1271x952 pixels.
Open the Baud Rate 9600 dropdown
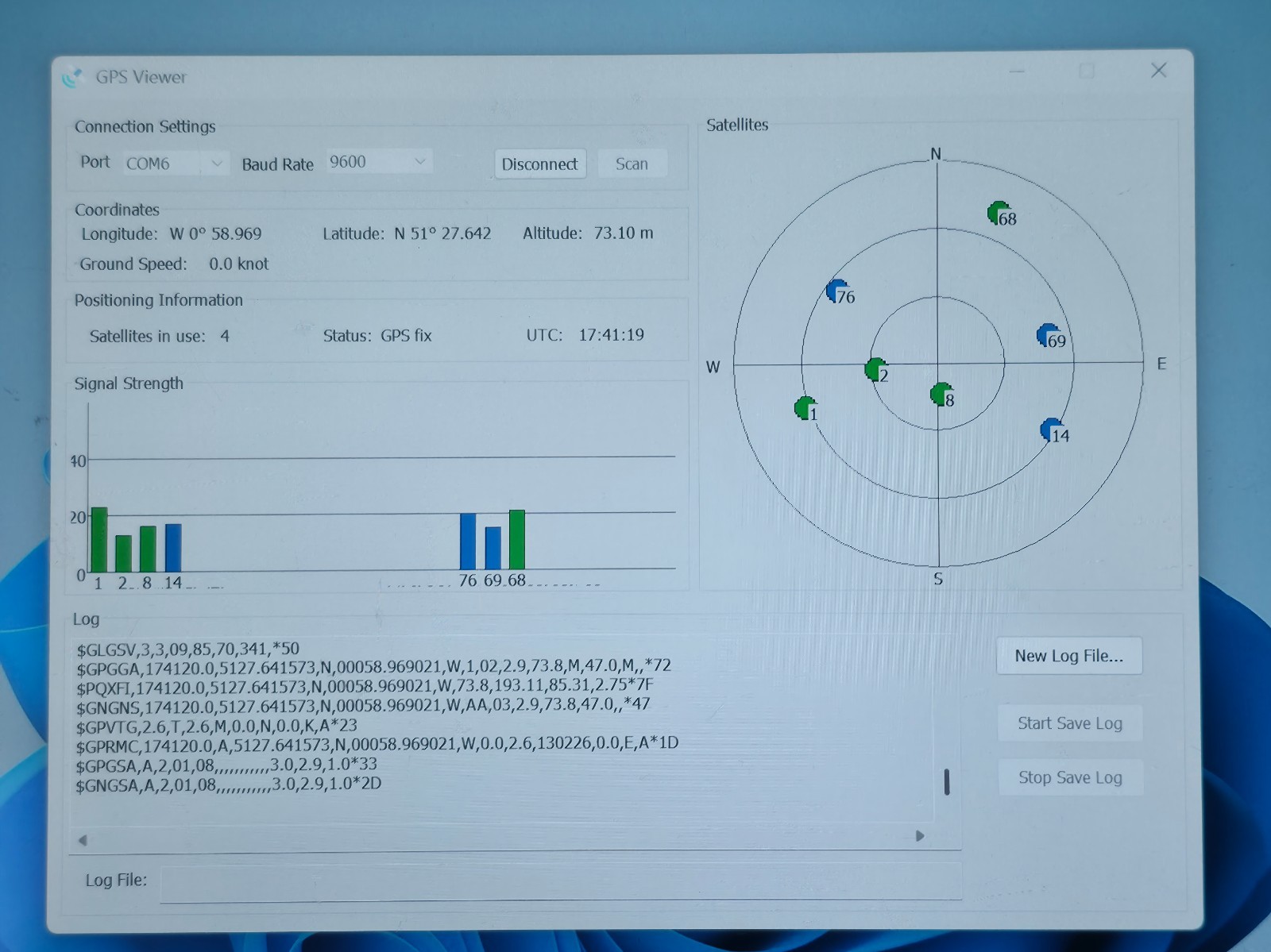(379, 162)
